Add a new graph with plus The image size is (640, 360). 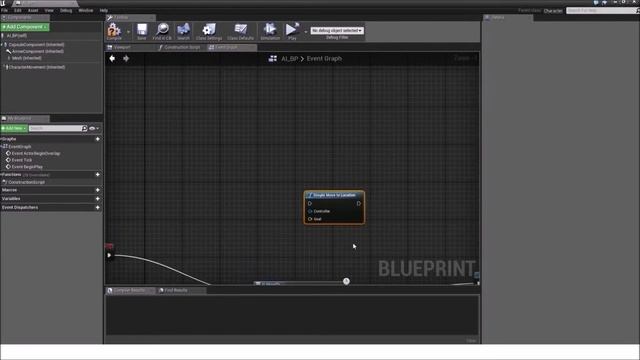tap(98, 139)
